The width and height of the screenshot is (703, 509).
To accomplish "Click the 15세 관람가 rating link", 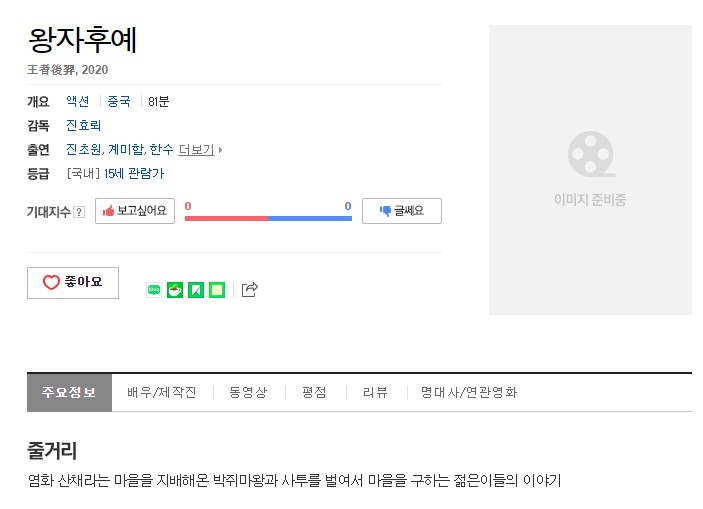I will point(134,174).
